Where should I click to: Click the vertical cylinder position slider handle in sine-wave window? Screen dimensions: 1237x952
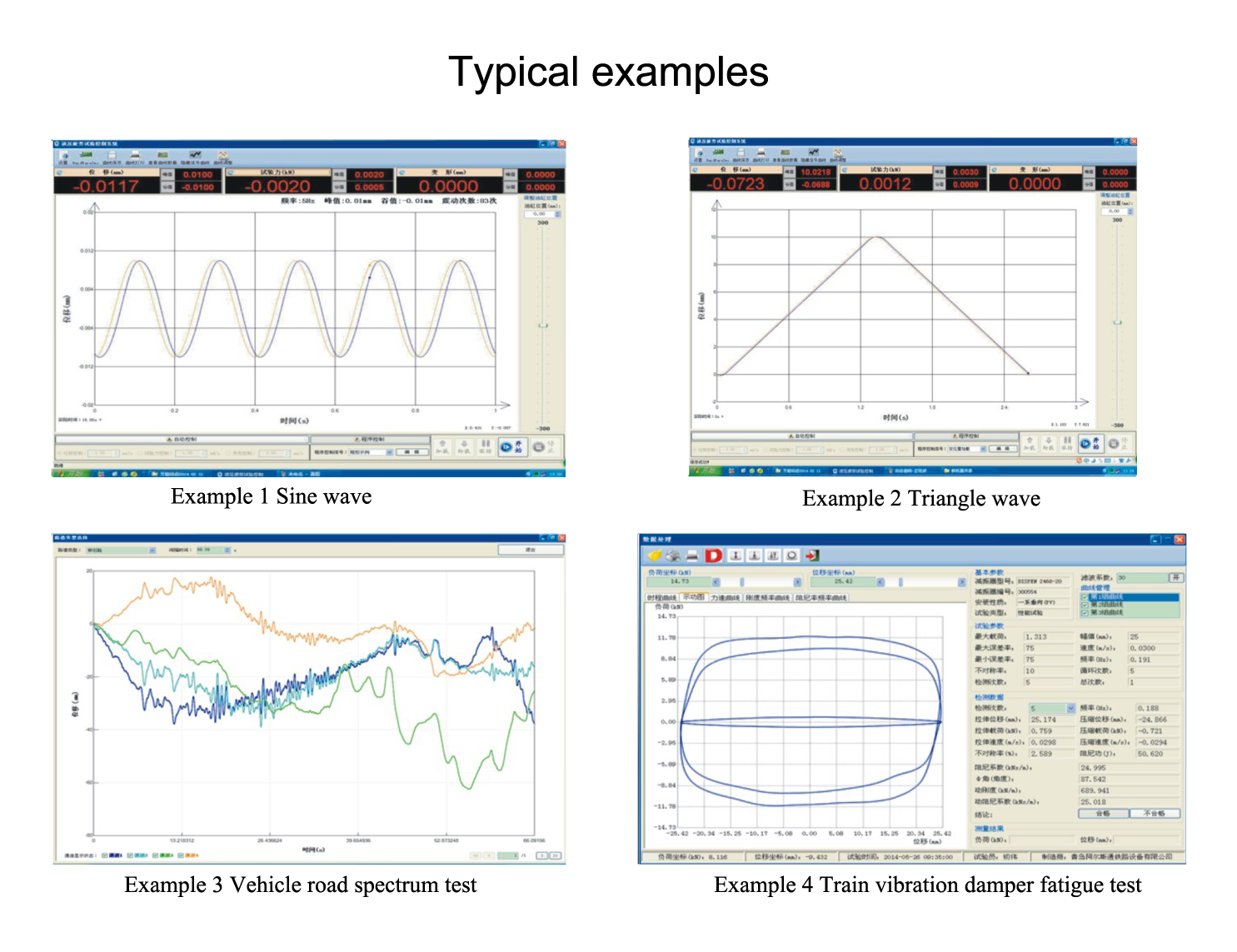[542, 326]
